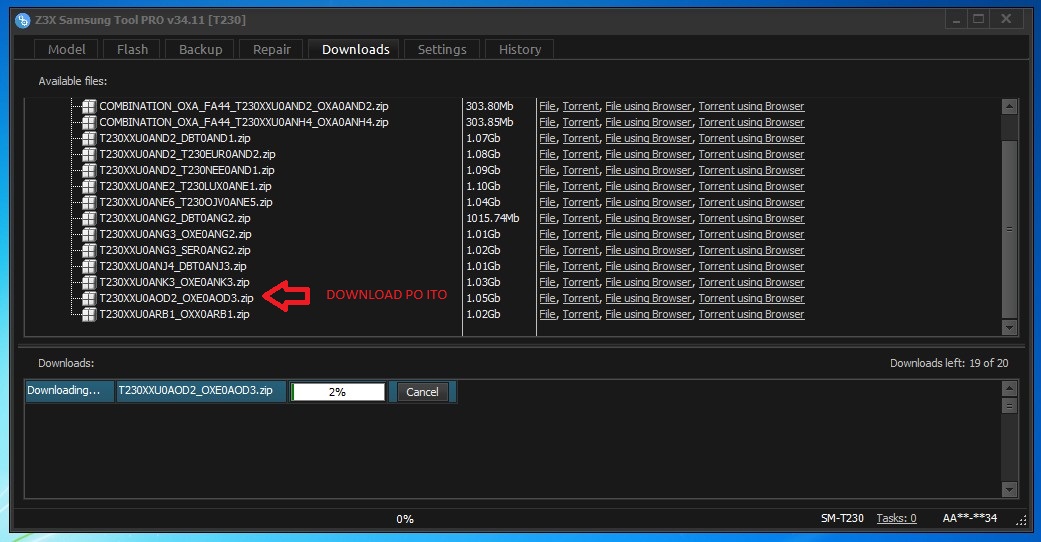The width and height of the screenshot is (1041, 542).
Task: Click the 0% status bar progress text
Action: [x=405, y=519]
